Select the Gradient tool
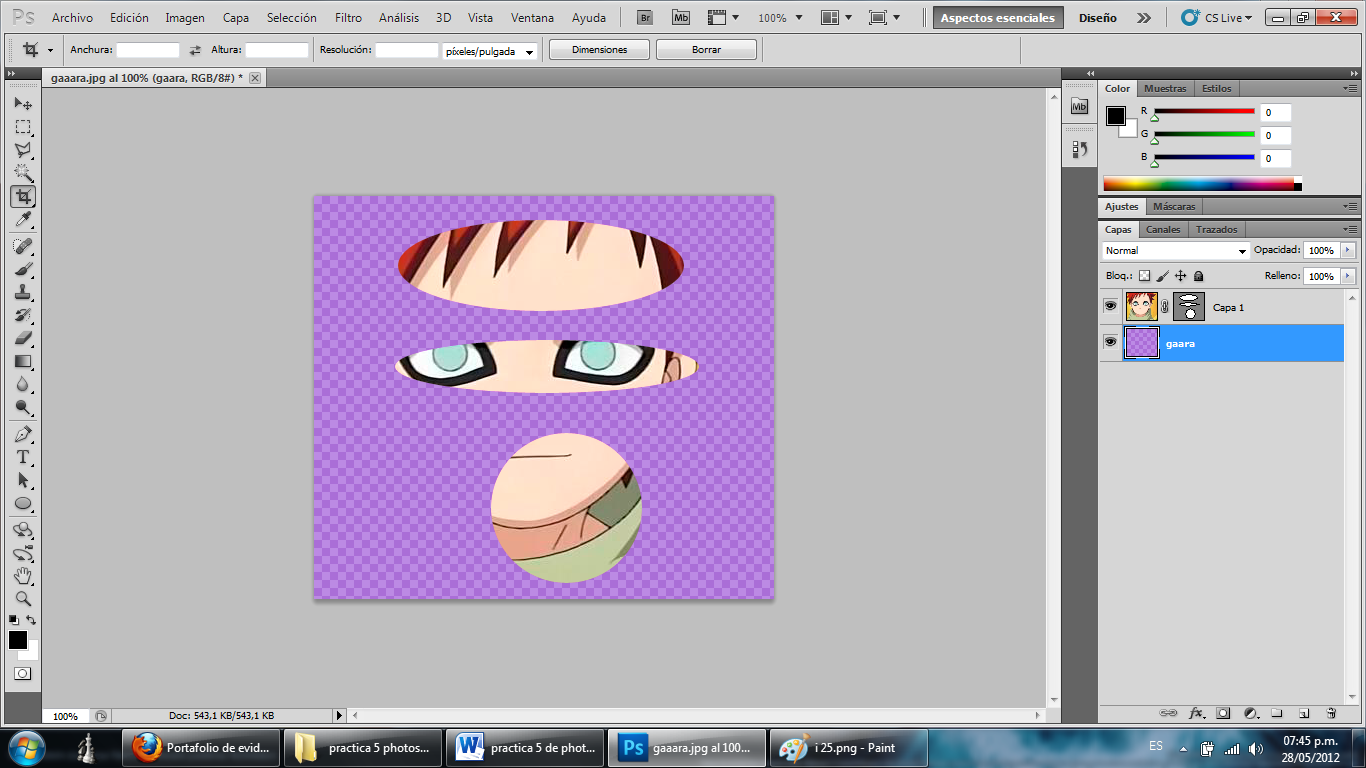The width and height of the screenshot is (1366, 768). (x=23, y=361)
